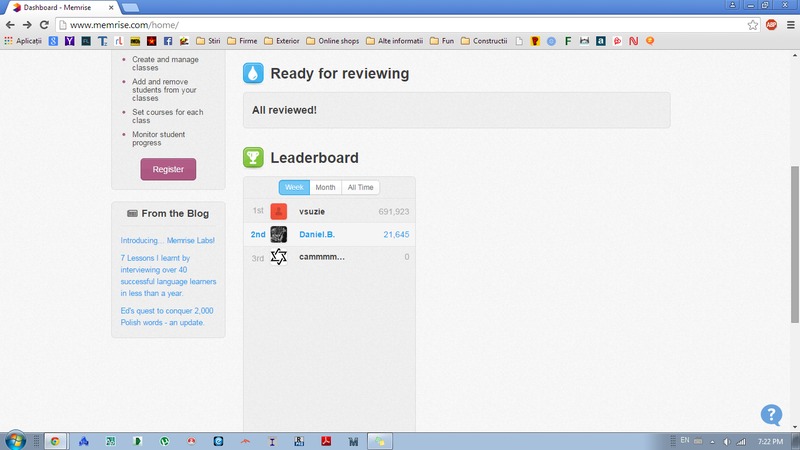800x450 pixels.
Task: Click the address bar URL field
Action: [403, 24]
